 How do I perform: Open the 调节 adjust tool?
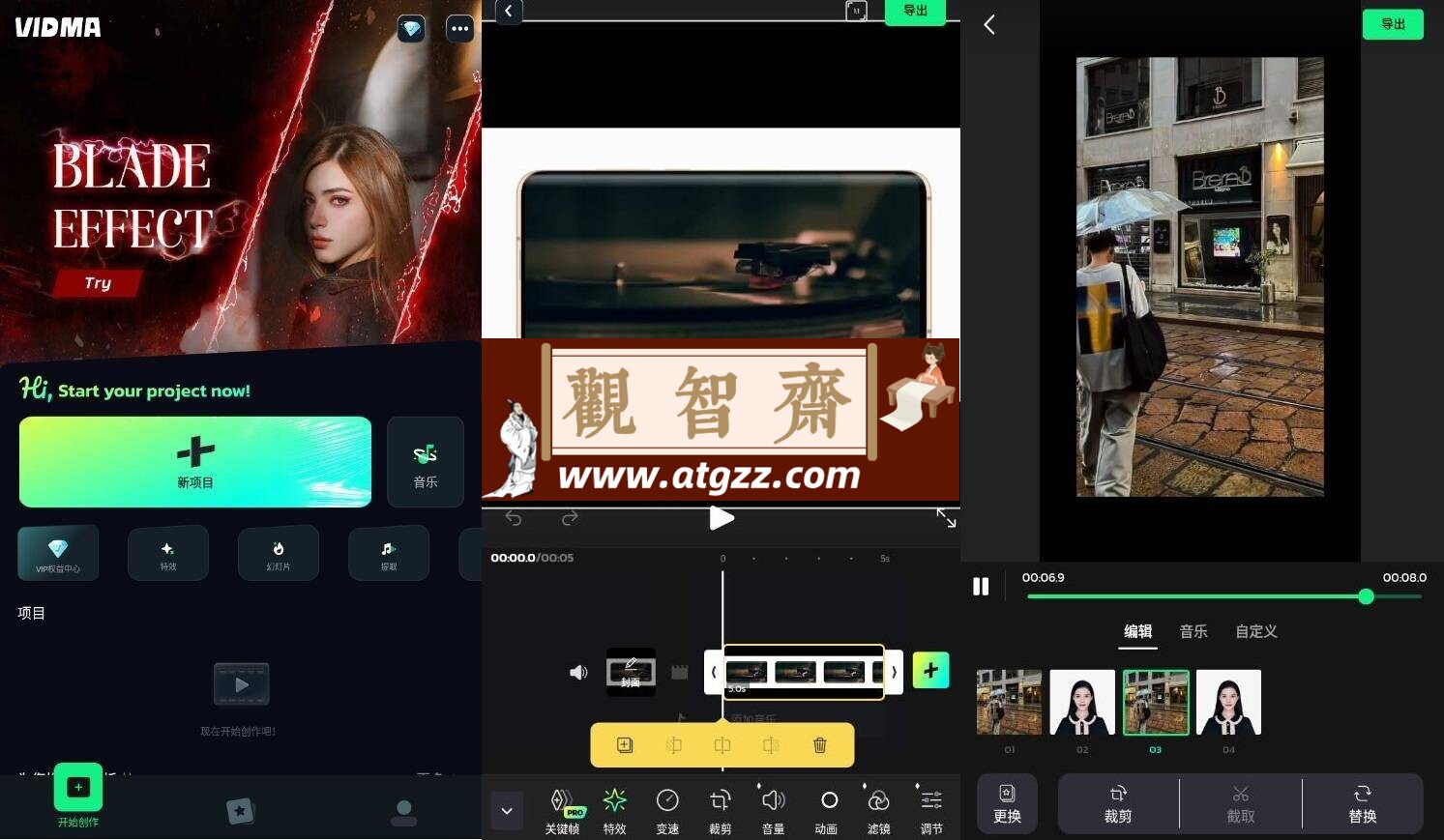tap(931, 811)
